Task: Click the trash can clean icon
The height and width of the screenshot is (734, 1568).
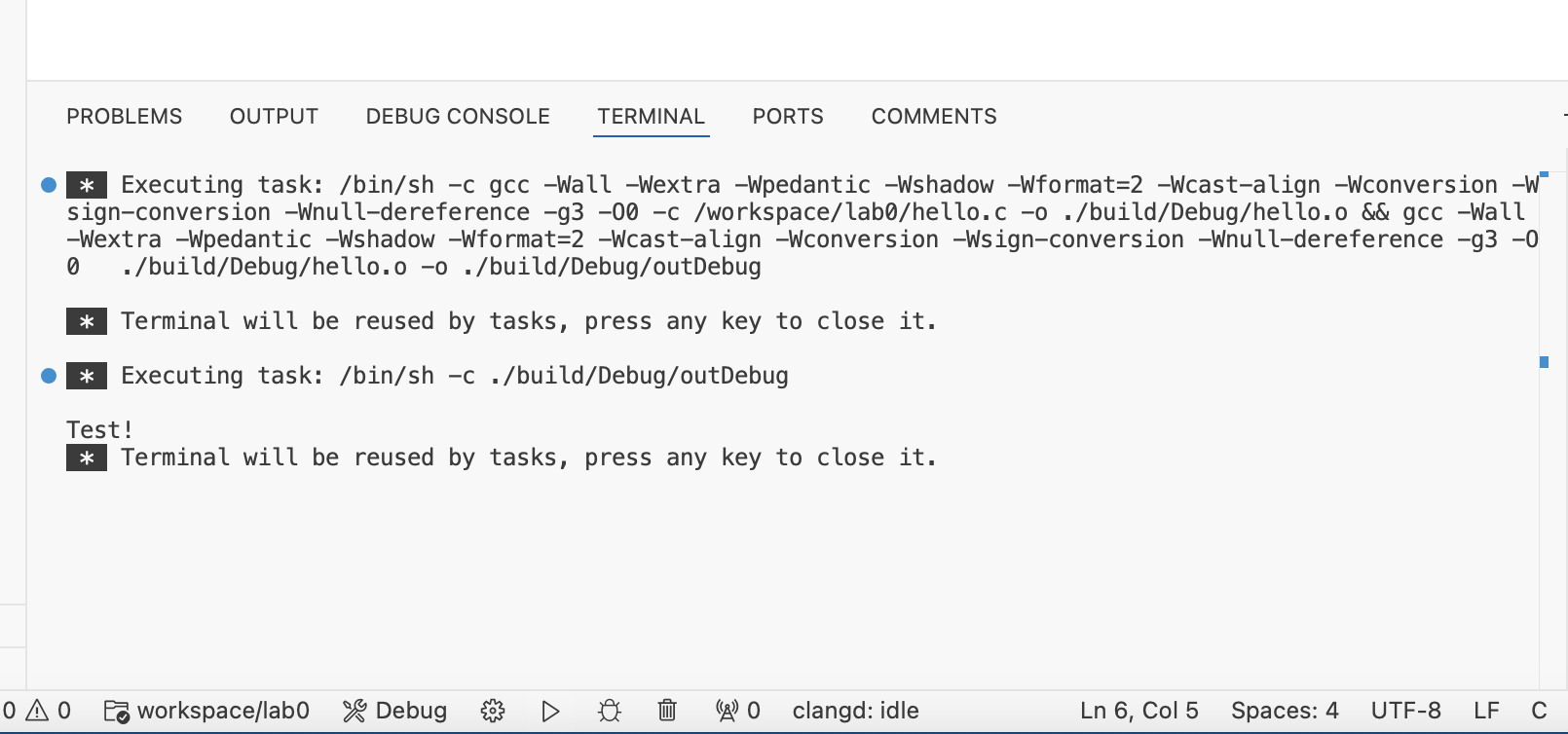Action: (x=667, y=711)
